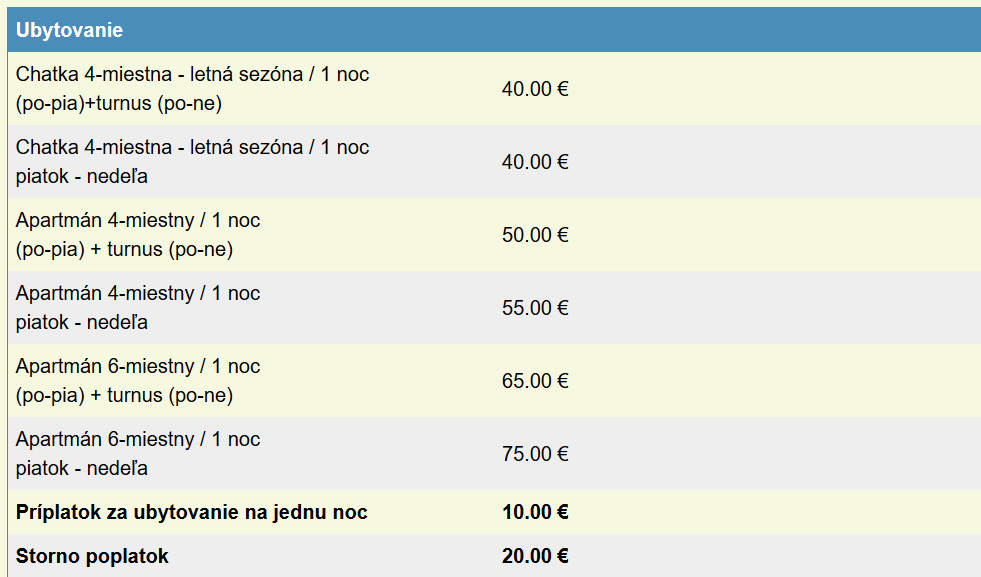Click 40.00 € price for Chatka po-pia+turnus
The width and height of the screenshot is (981, 577).
click(x=535, y=89)
